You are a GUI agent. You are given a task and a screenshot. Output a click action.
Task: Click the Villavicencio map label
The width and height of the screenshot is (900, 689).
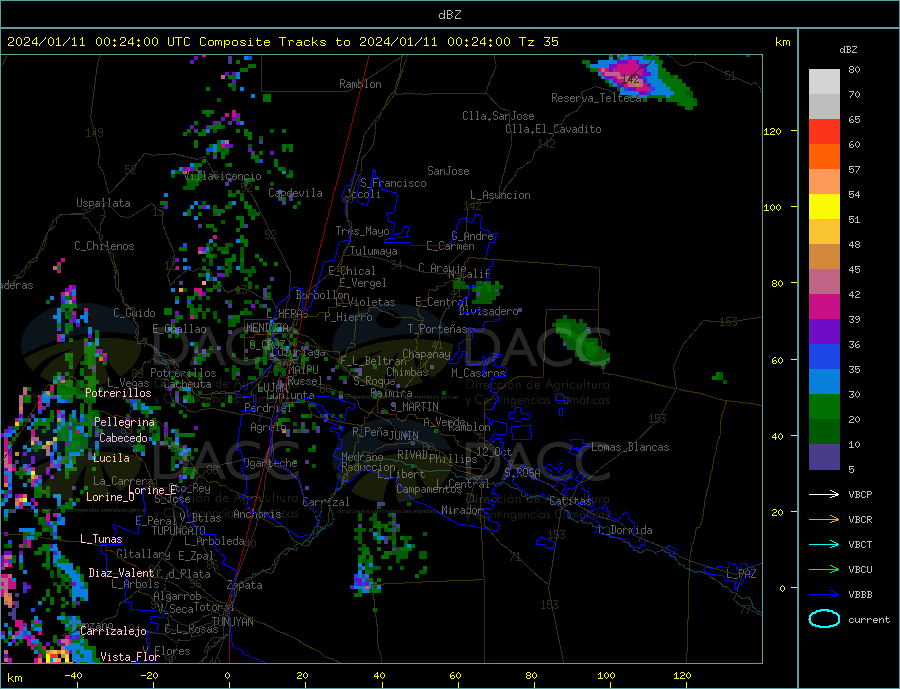coord(223,176)
